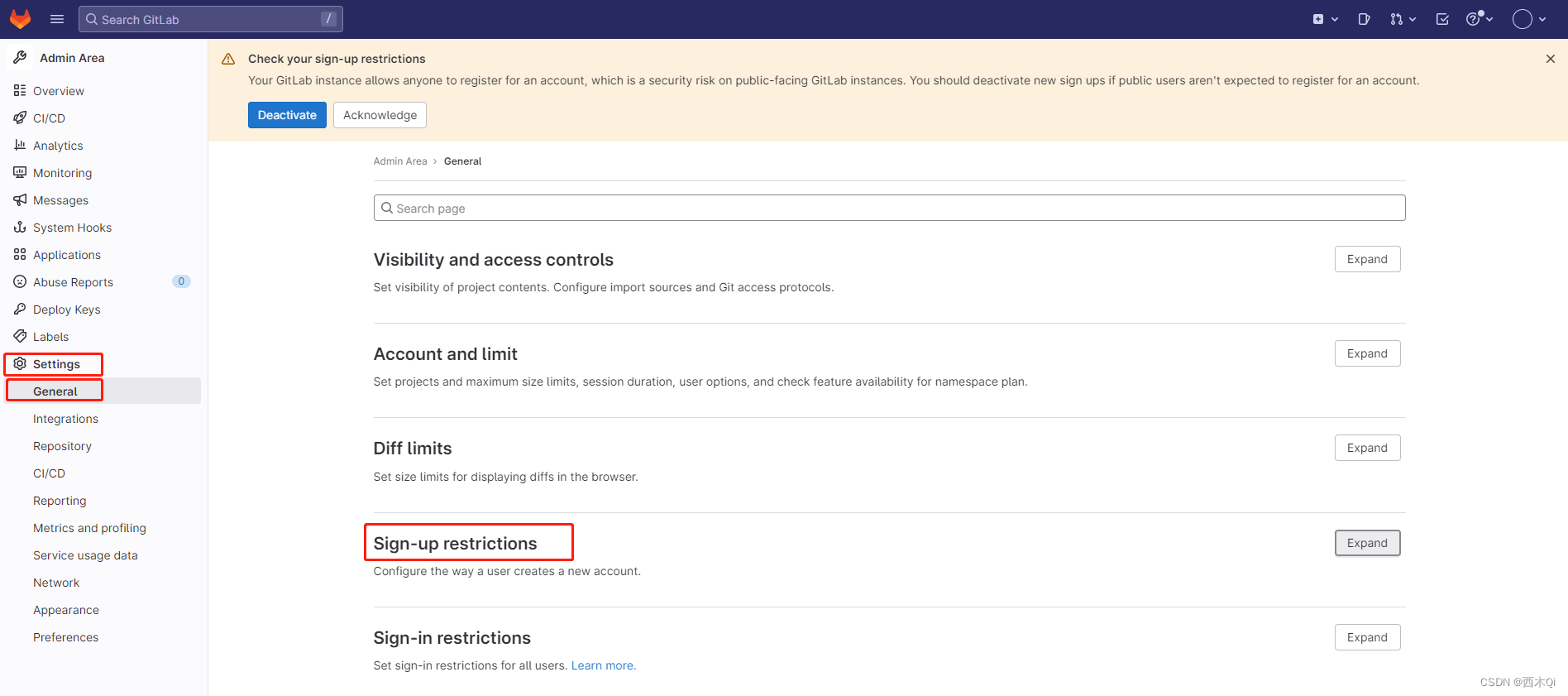Screen dimensions: 1568x696
Task: Click the General breadcrumb
Action: tap(462, 161)
